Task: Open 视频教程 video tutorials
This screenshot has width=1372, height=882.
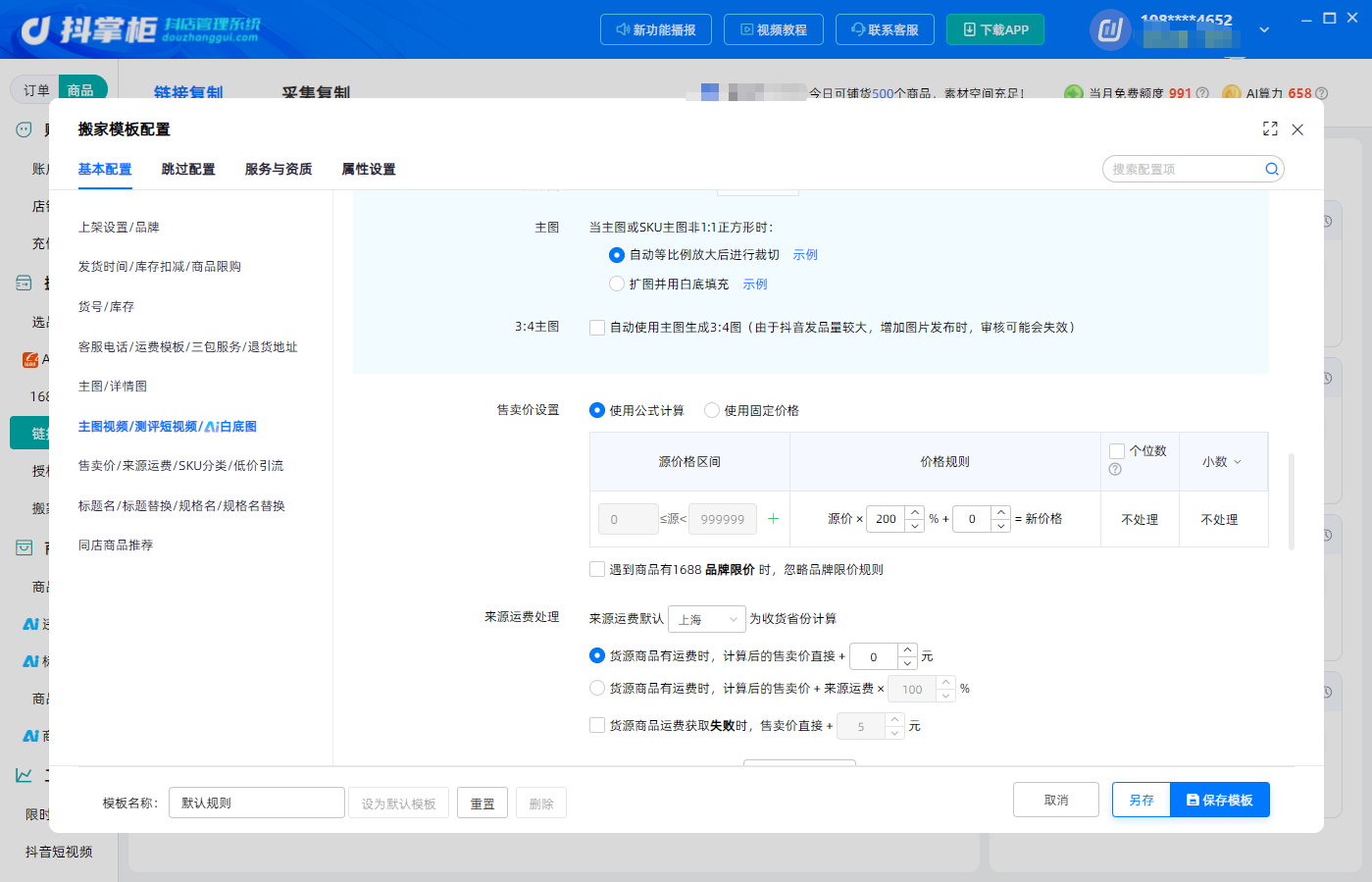Action: coord(774,29)
